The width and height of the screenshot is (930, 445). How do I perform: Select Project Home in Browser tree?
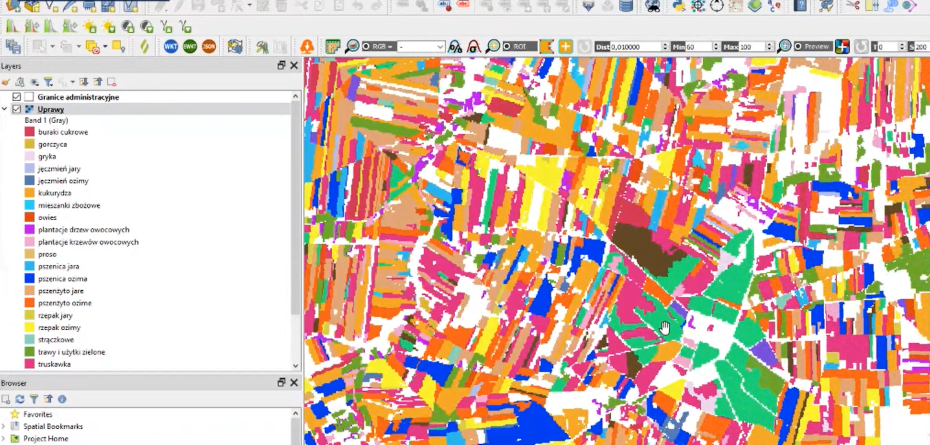pos(46,439)
